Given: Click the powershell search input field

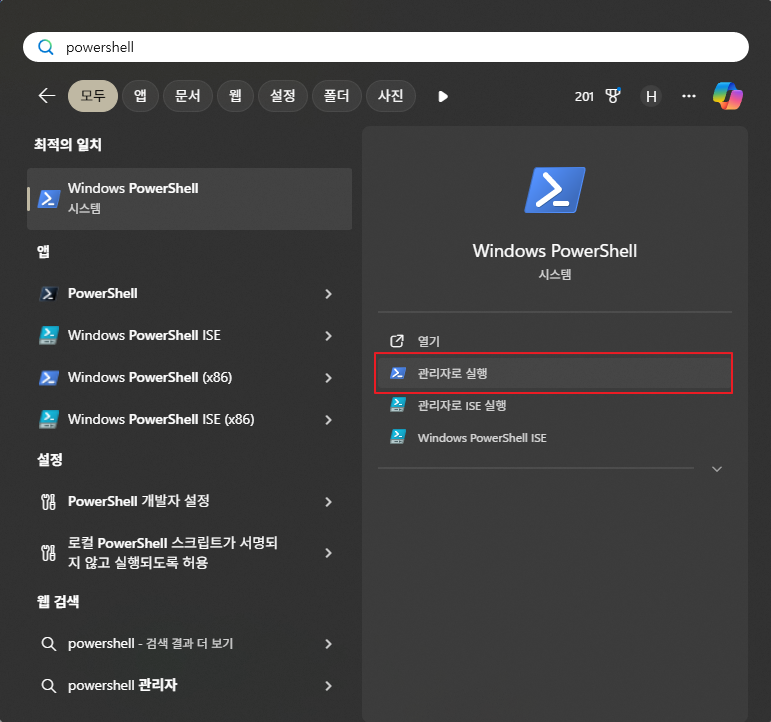Looking at the screenshot, I should pyautogui.click(x=386, y=47).
